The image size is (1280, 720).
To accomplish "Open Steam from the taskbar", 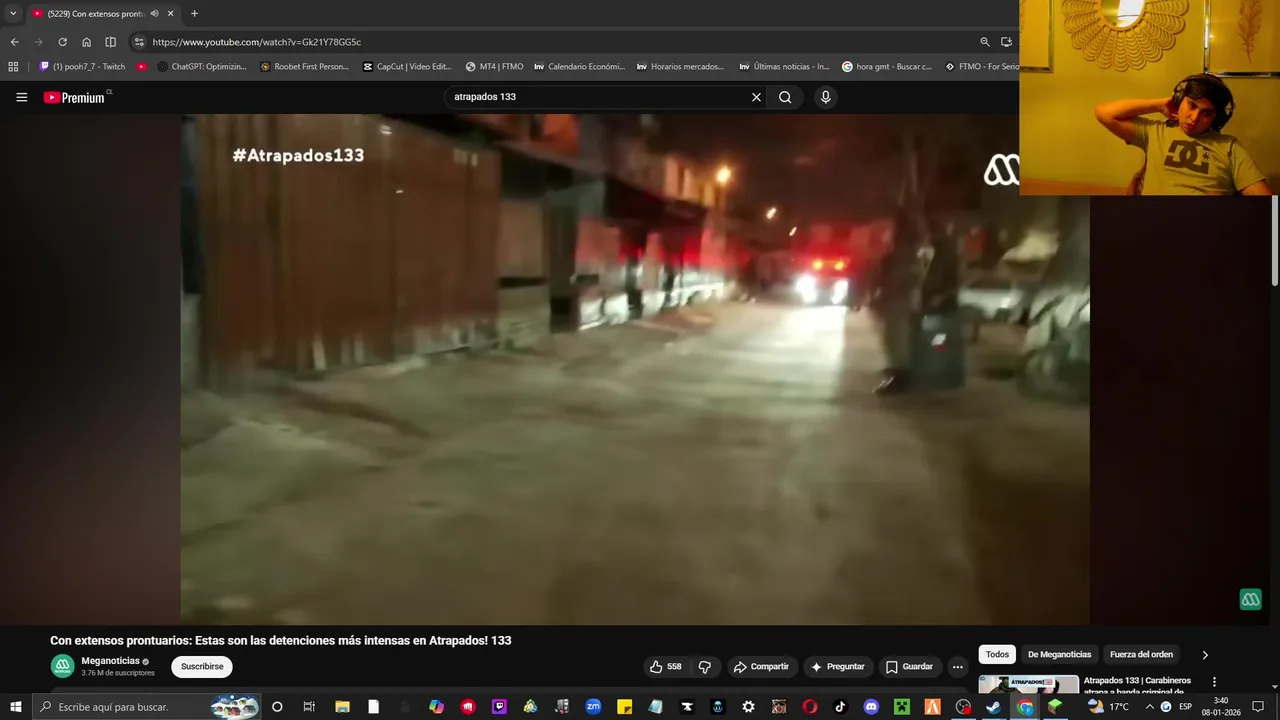I will point(994,707).
